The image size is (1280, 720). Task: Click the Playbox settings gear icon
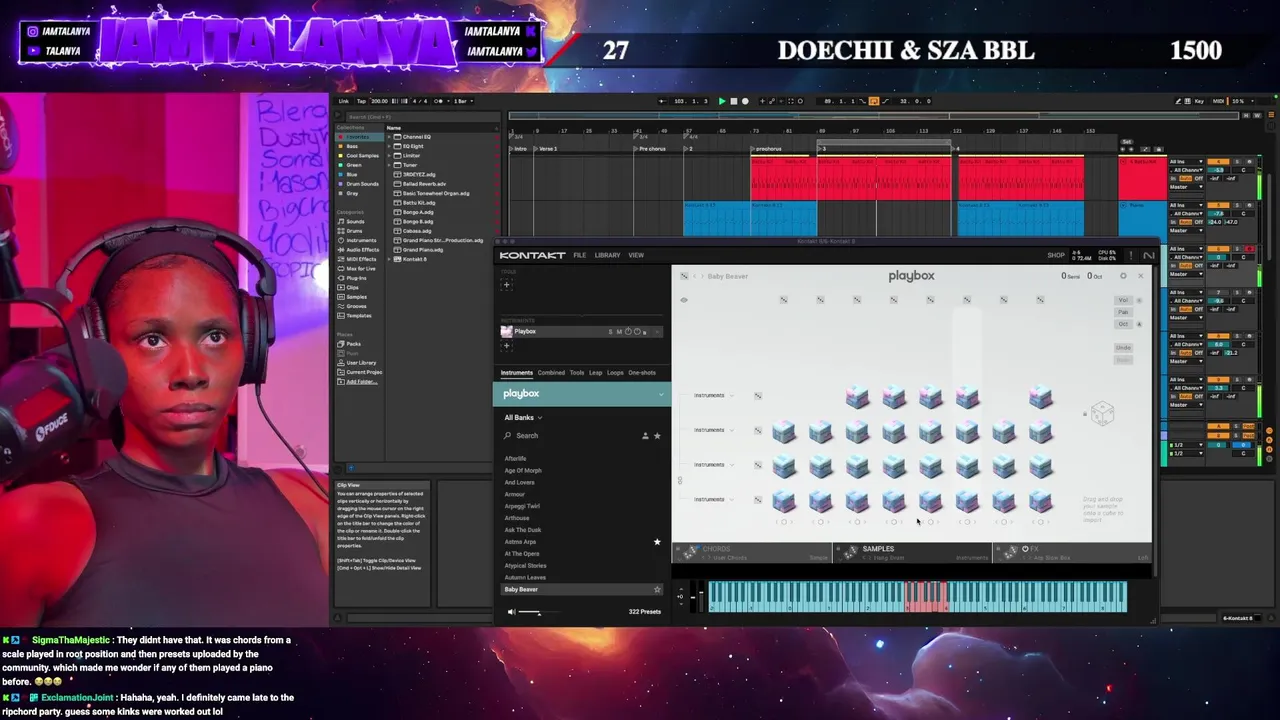coord(1123,276)
